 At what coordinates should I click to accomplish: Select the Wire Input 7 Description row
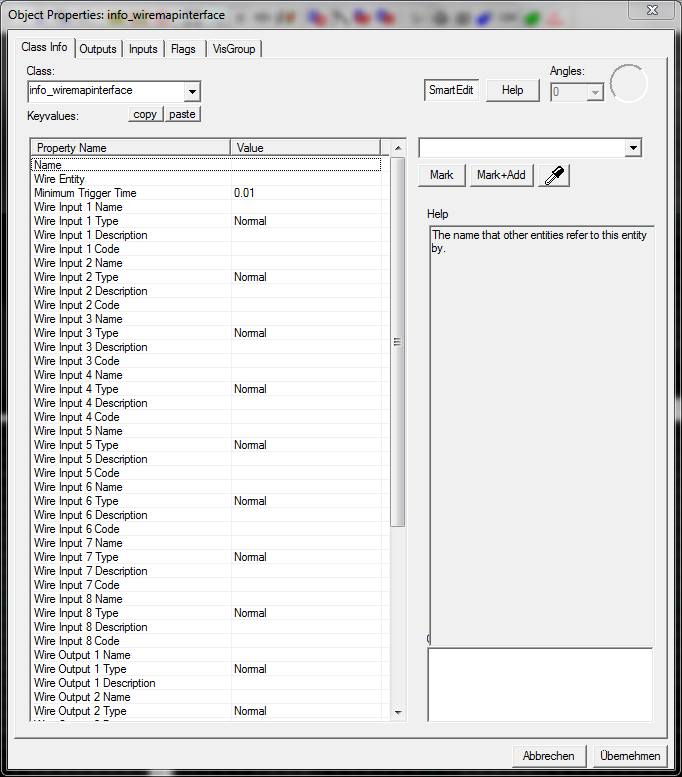coord(206,571)
